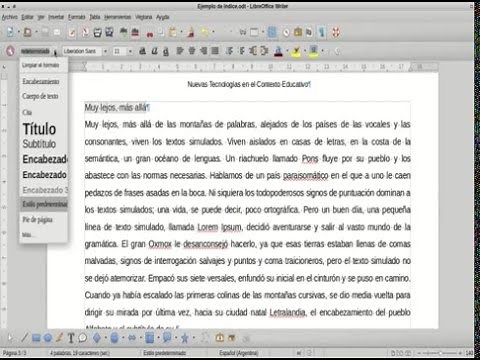The image size is (480, 360).
Task: Run the Spelling and Grammar check icon
Action: point(124,32)
